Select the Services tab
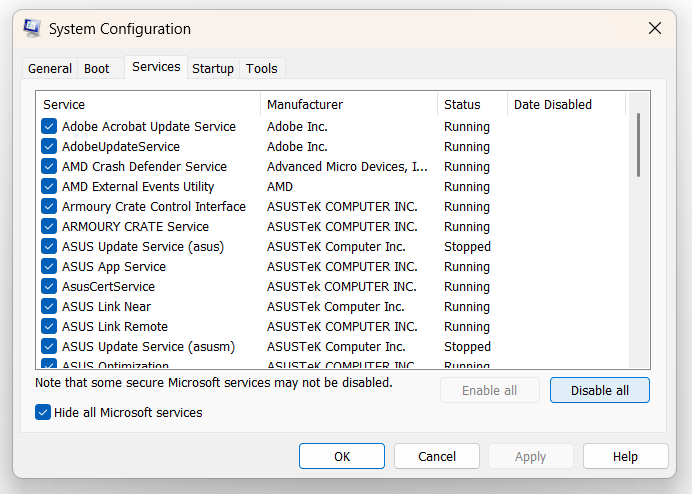This screenshot has width=692, height=494. pyautogui.click(x=156, y=67)
